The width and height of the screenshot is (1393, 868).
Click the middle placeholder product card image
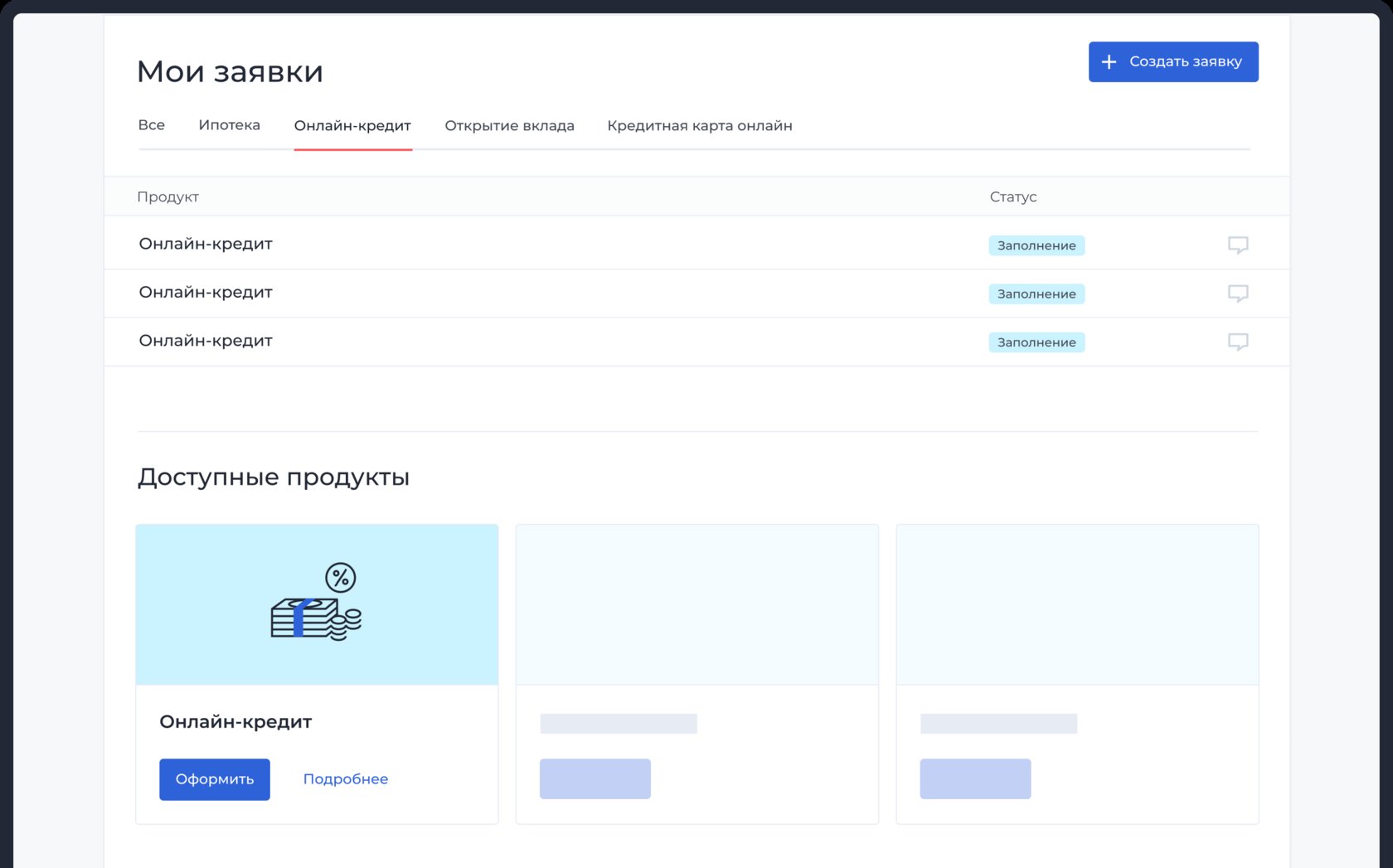click(696, 604)
